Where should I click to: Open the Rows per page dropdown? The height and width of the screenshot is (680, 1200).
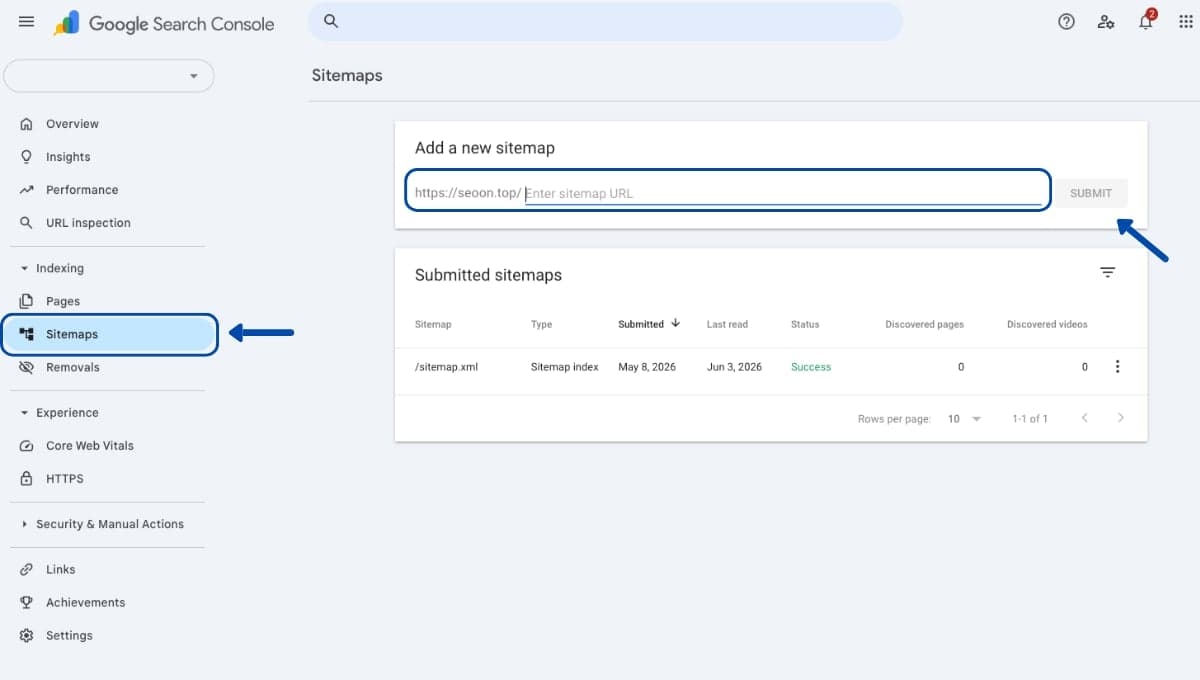pos(964,419)
